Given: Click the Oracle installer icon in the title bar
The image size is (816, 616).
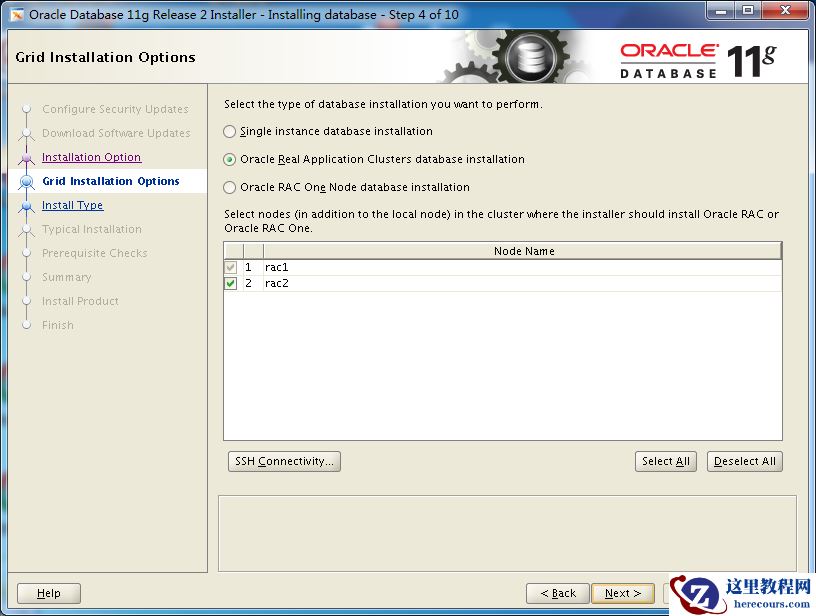Looking at the screenshot, I should pyautogui.click(x=14, y=11).
